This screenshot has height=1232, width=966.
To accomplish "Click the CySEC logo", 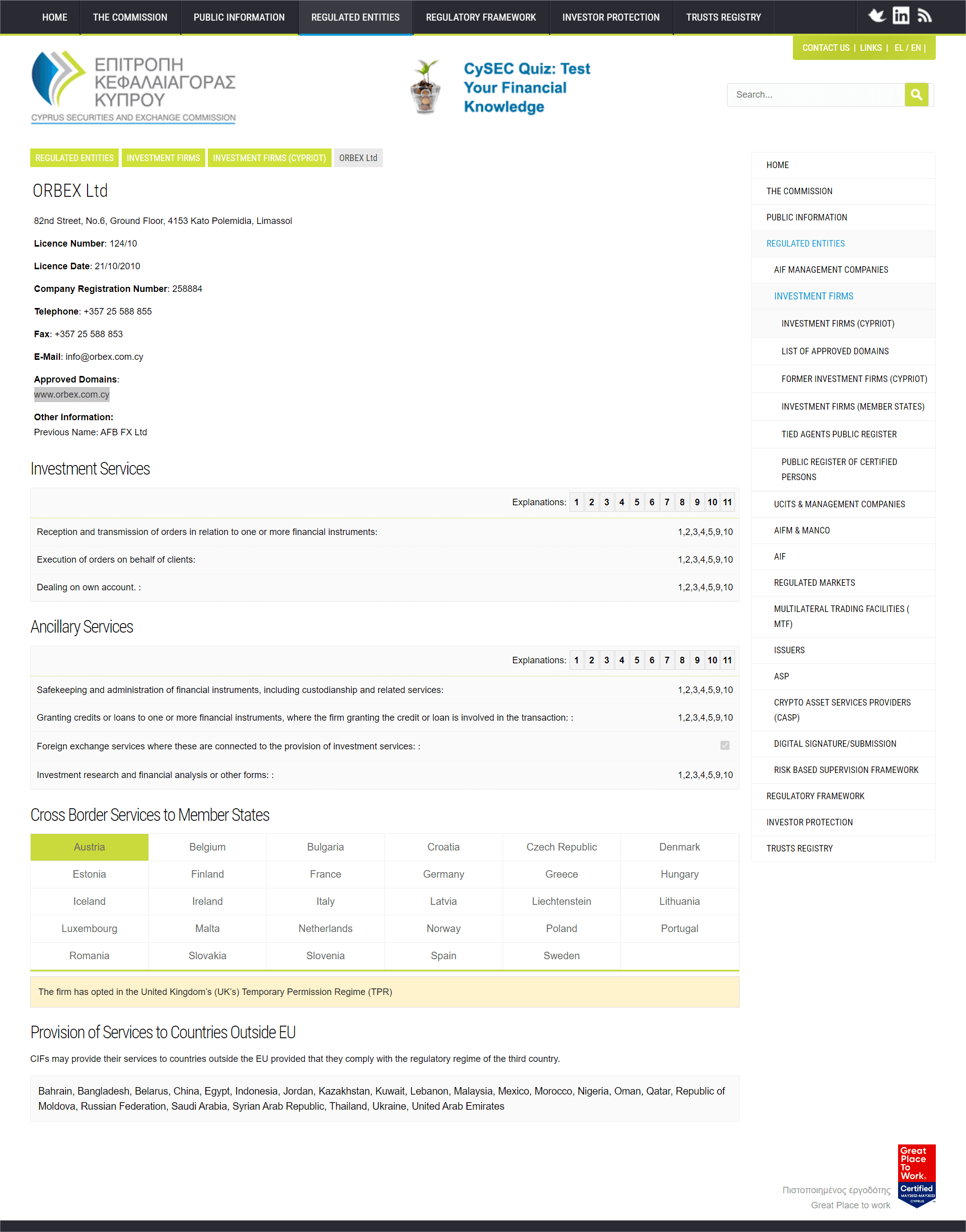I will click(x=133, y=87).
